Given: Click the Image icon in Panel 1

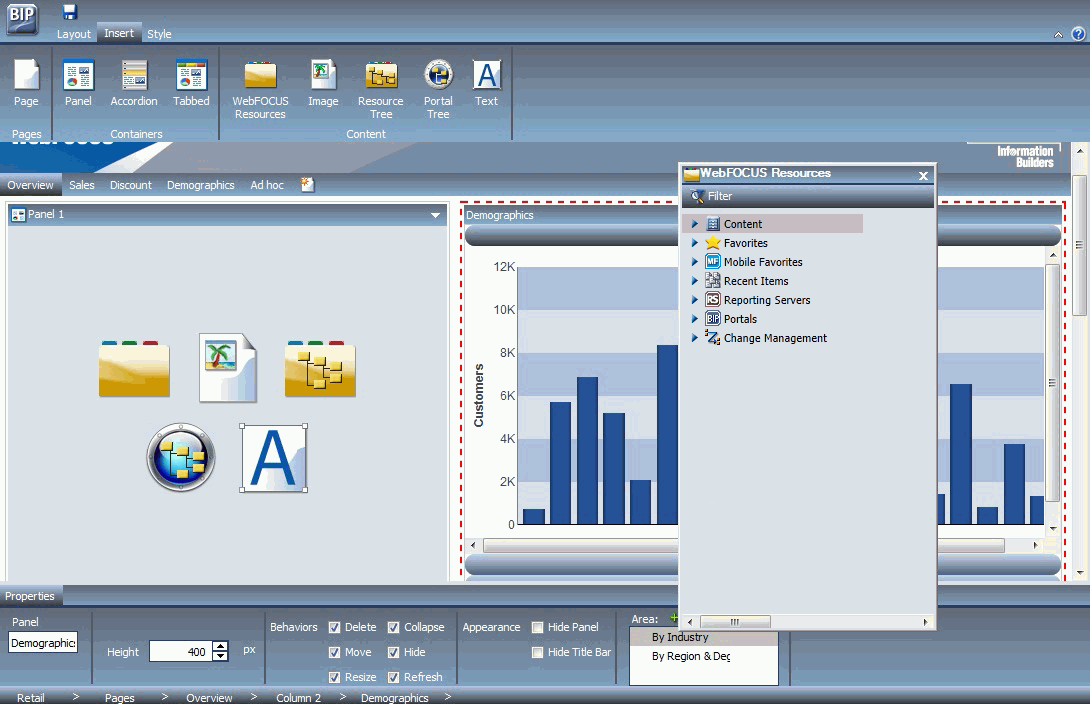Looking at the screenshot, I should click(x=228, y=368).
